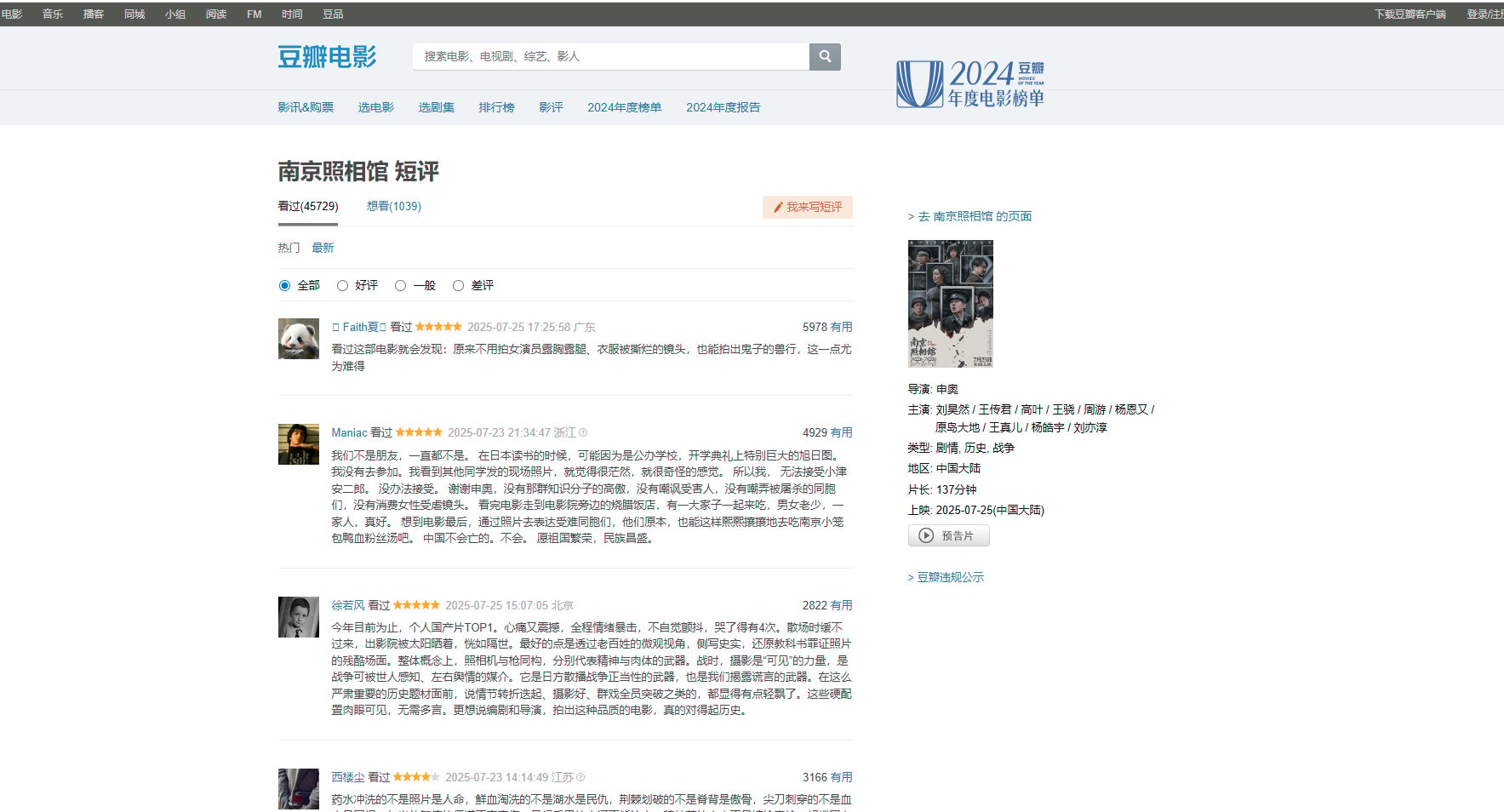Open actor 王真儿's link
1504x812 pixels.
pos(1006,427)
